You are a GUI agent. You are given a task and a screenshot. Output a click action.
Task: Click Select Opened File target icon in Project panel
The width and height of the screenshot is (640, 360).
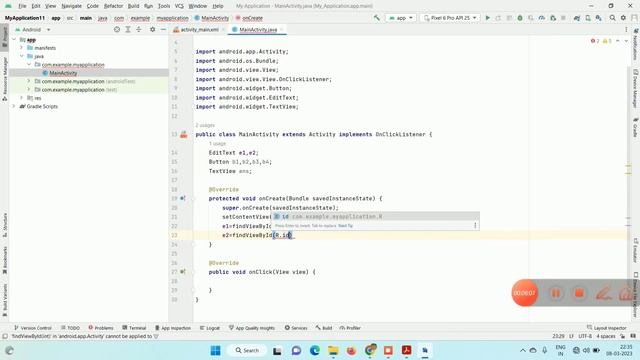[117, 29]
